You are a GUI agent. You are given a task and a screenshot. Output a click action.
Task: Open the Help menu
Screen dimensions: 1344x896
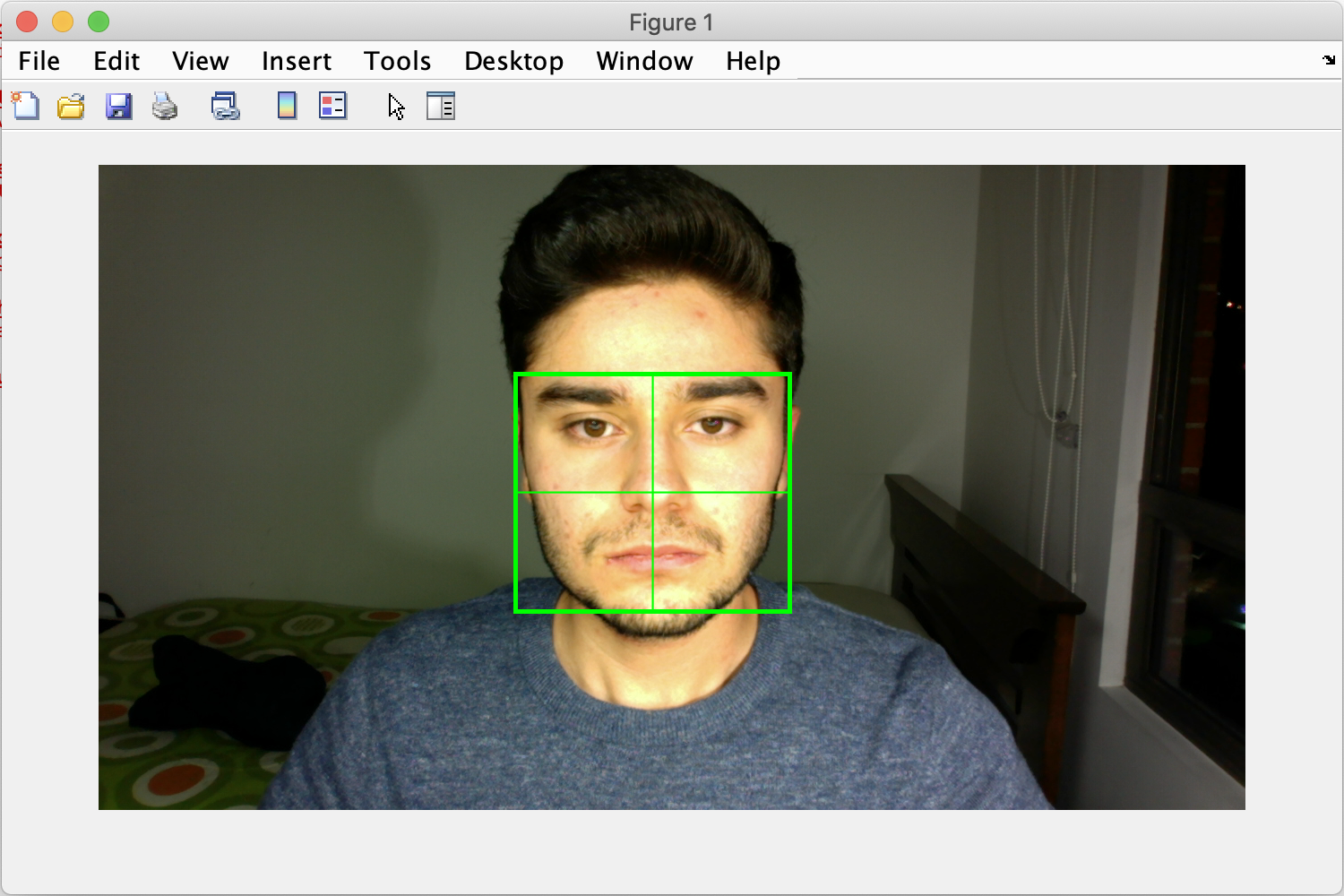[753, 61]
